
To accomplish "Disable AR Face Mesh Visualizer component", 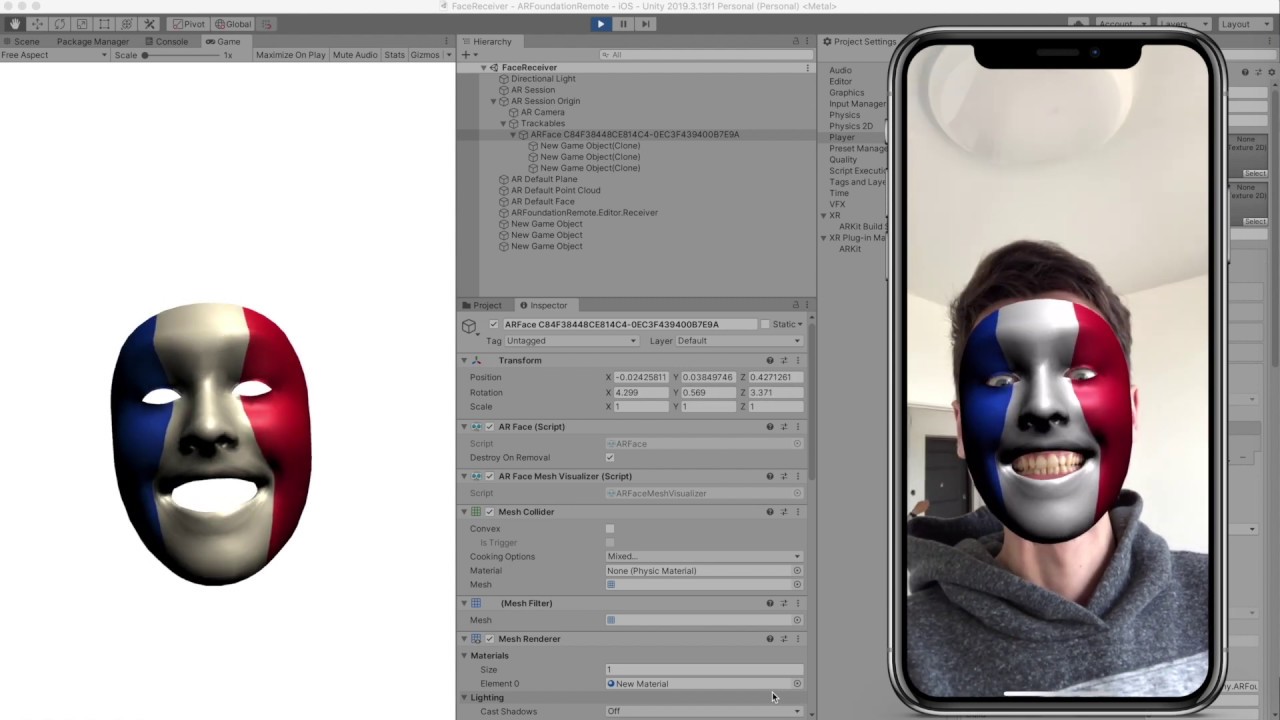I will point(490,477).
